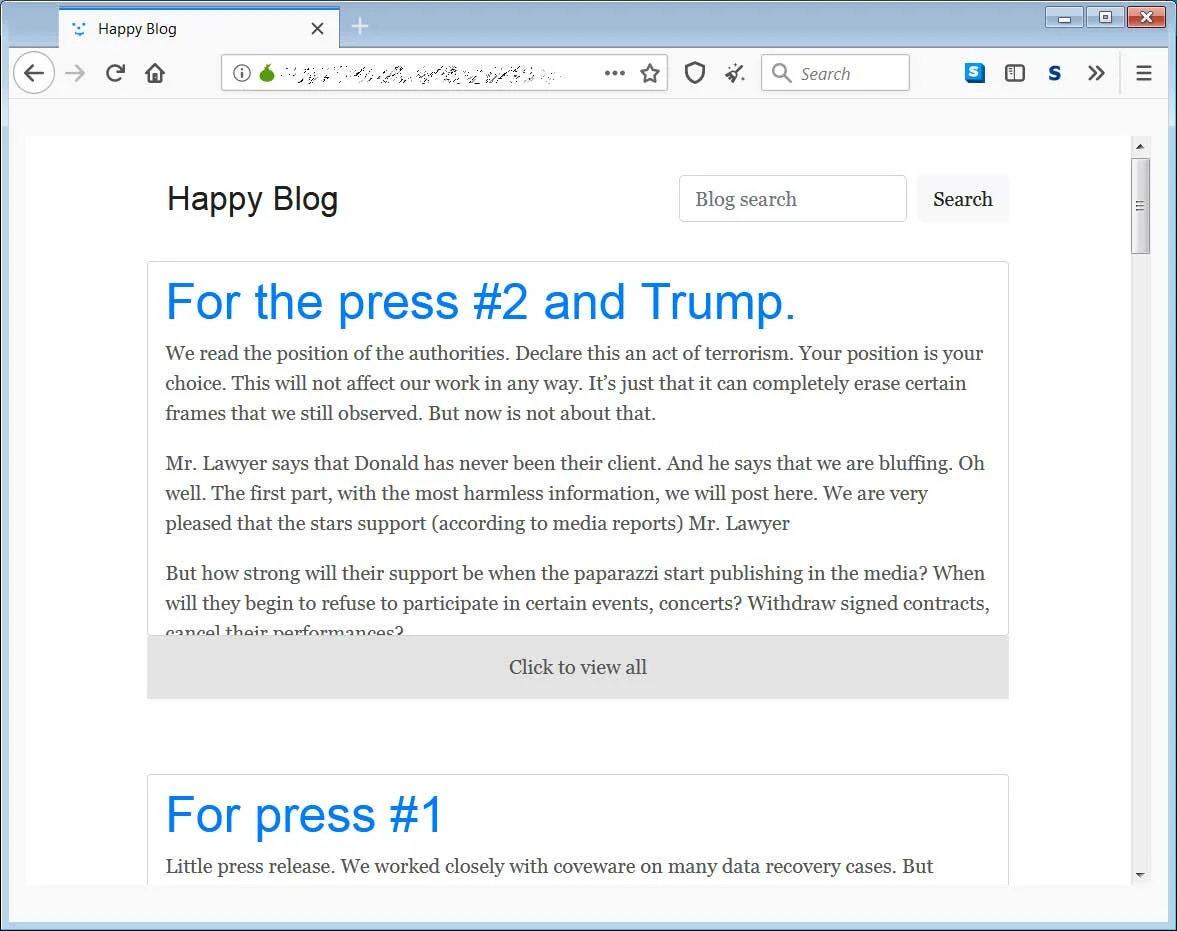This screenshot has height=931, width=1177.
Task: Click the forward navigation arrow
Action: coord(75,73)
